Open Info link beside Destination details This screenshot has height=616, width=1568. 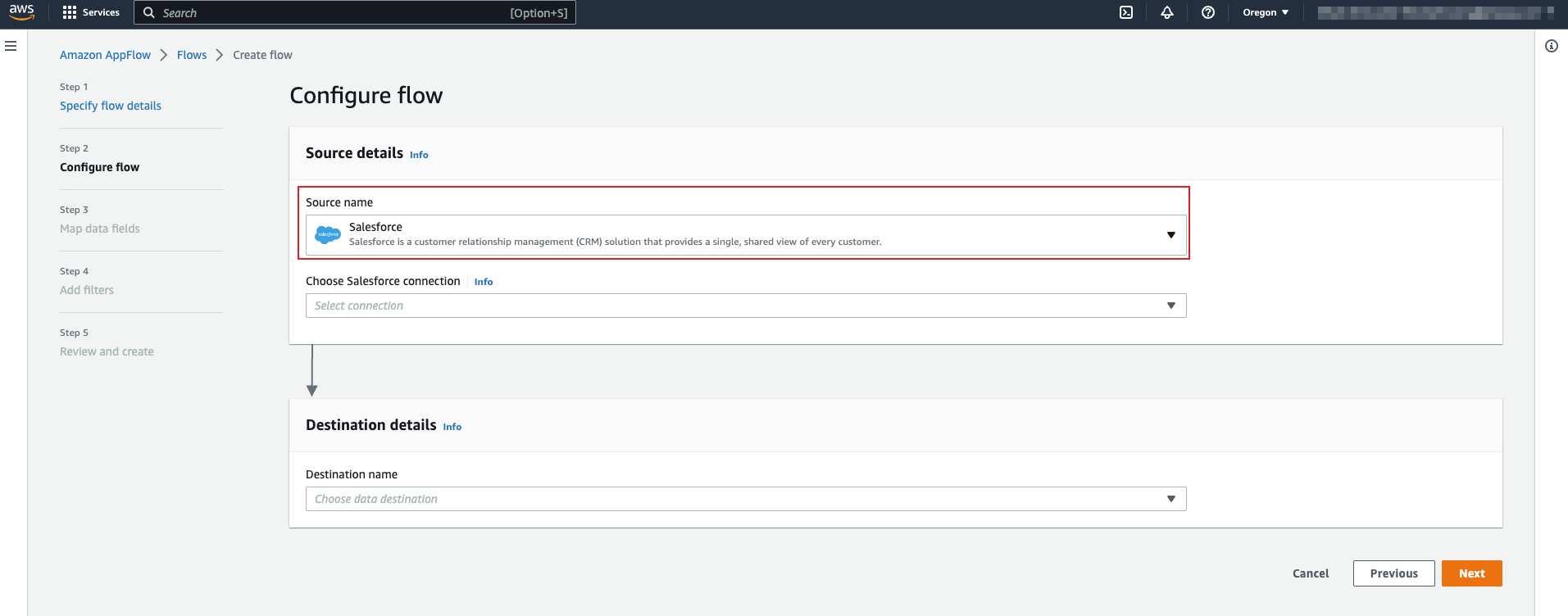pos(452,427)
